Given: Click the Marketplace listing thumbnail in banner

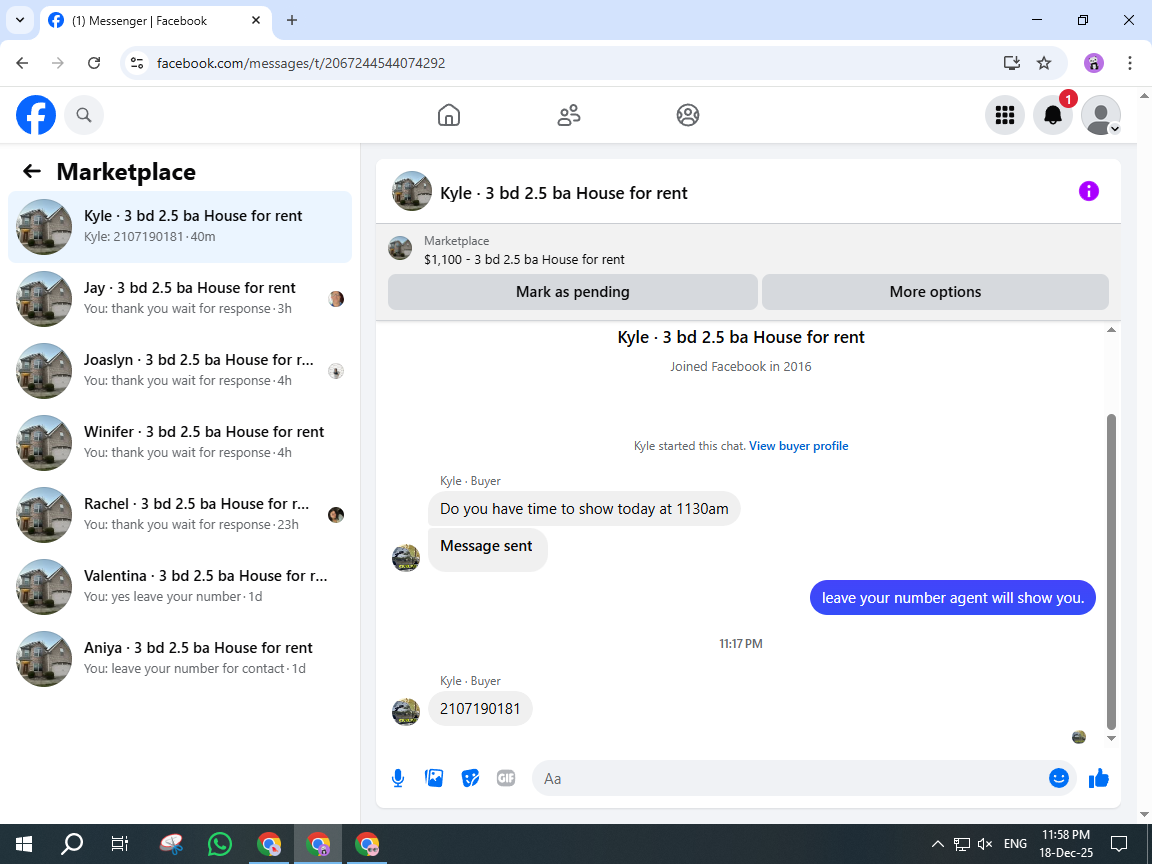Looking at the screenshot, I should [400, 248].
